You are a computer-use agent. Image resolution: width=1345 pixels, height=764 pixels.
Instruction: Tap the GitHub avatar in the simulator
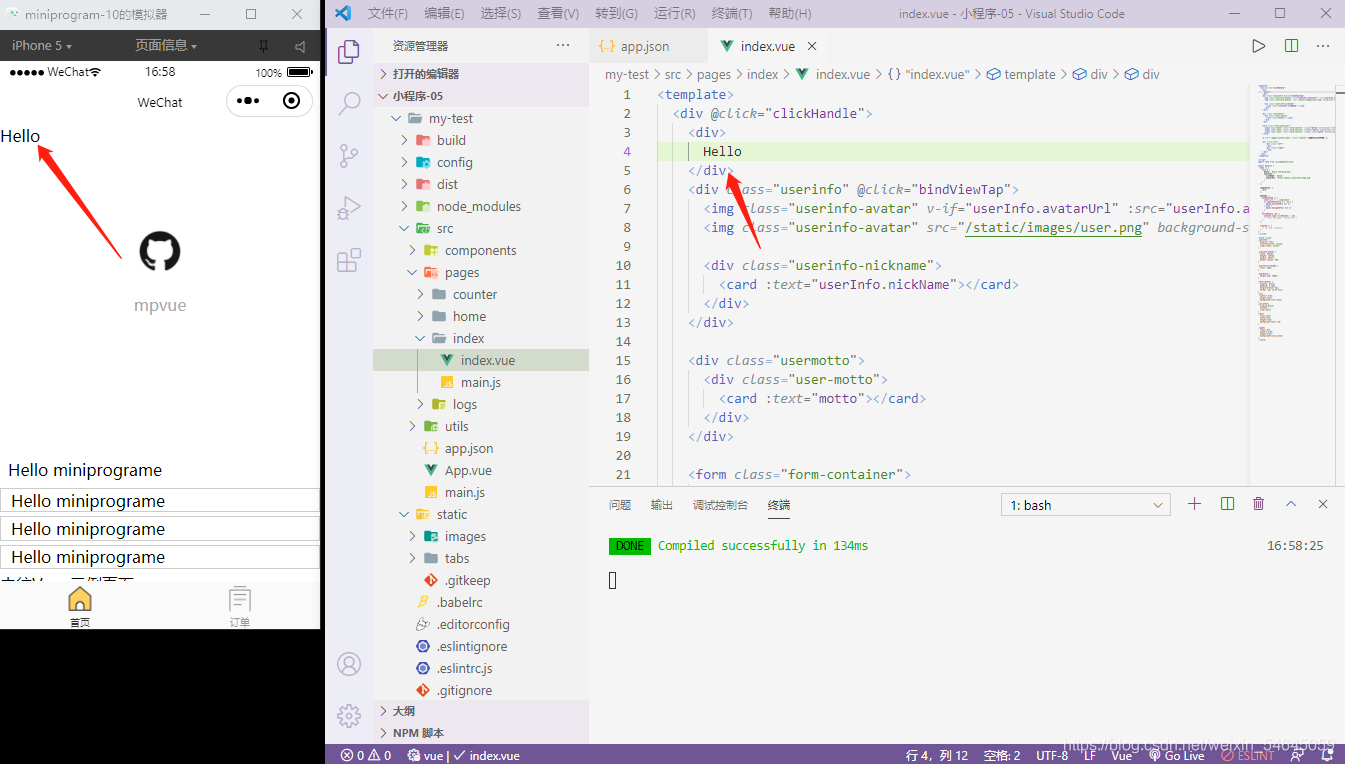pos(160,251)
